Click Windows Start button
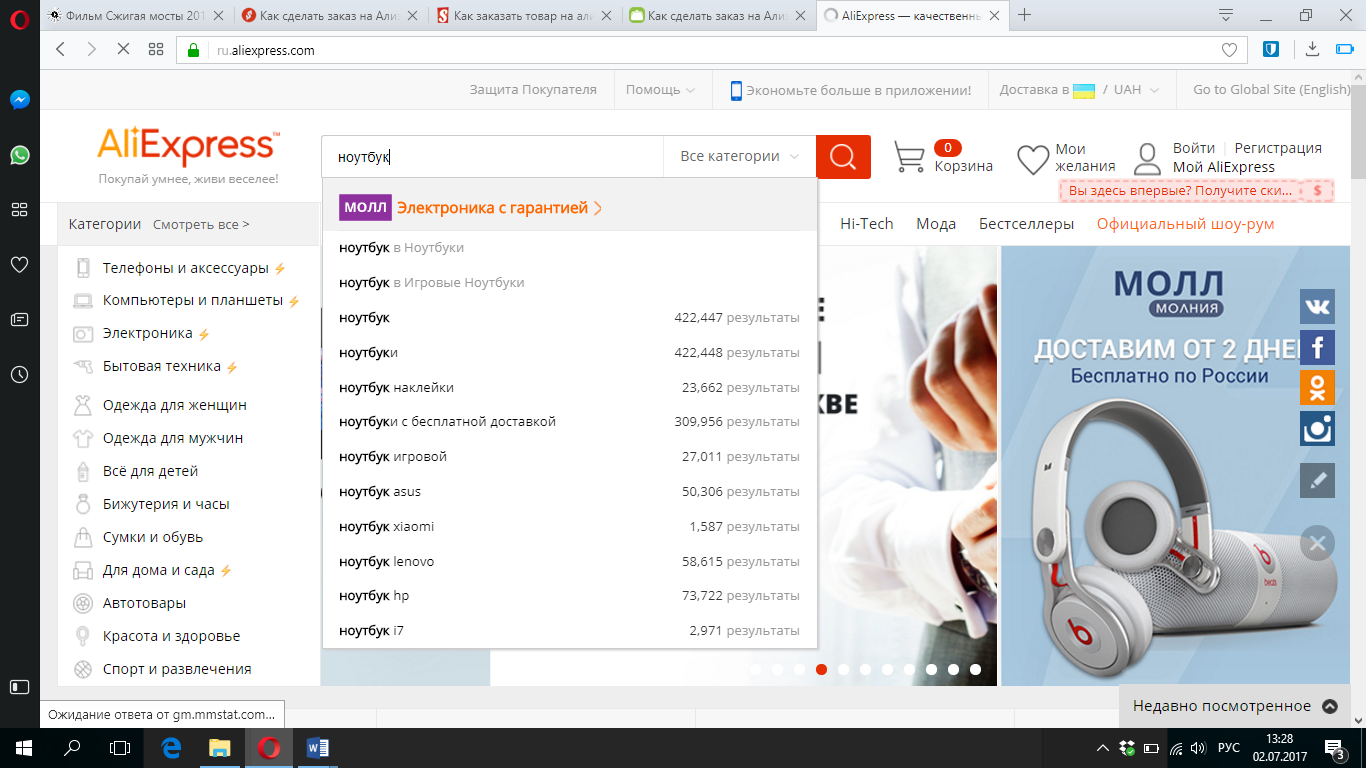The image size is (1366, 768). [x=24, y=747]
